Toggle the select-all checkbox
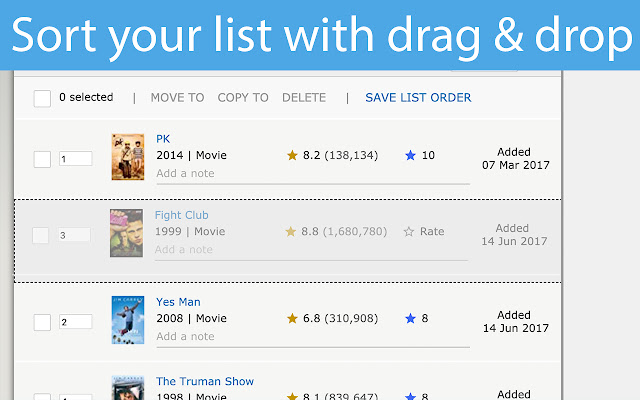 tap(42, 98)
